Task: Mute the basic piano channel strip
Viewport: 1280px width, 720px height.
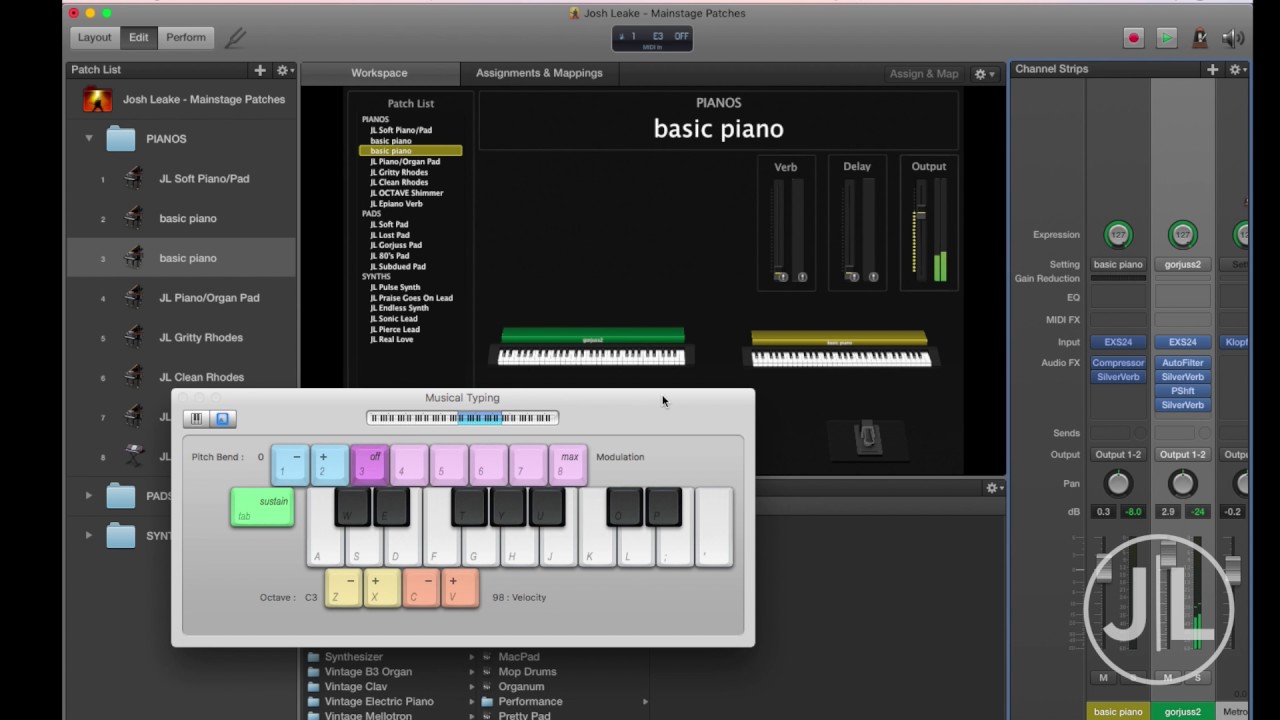Action: [x=1104, y=677]
